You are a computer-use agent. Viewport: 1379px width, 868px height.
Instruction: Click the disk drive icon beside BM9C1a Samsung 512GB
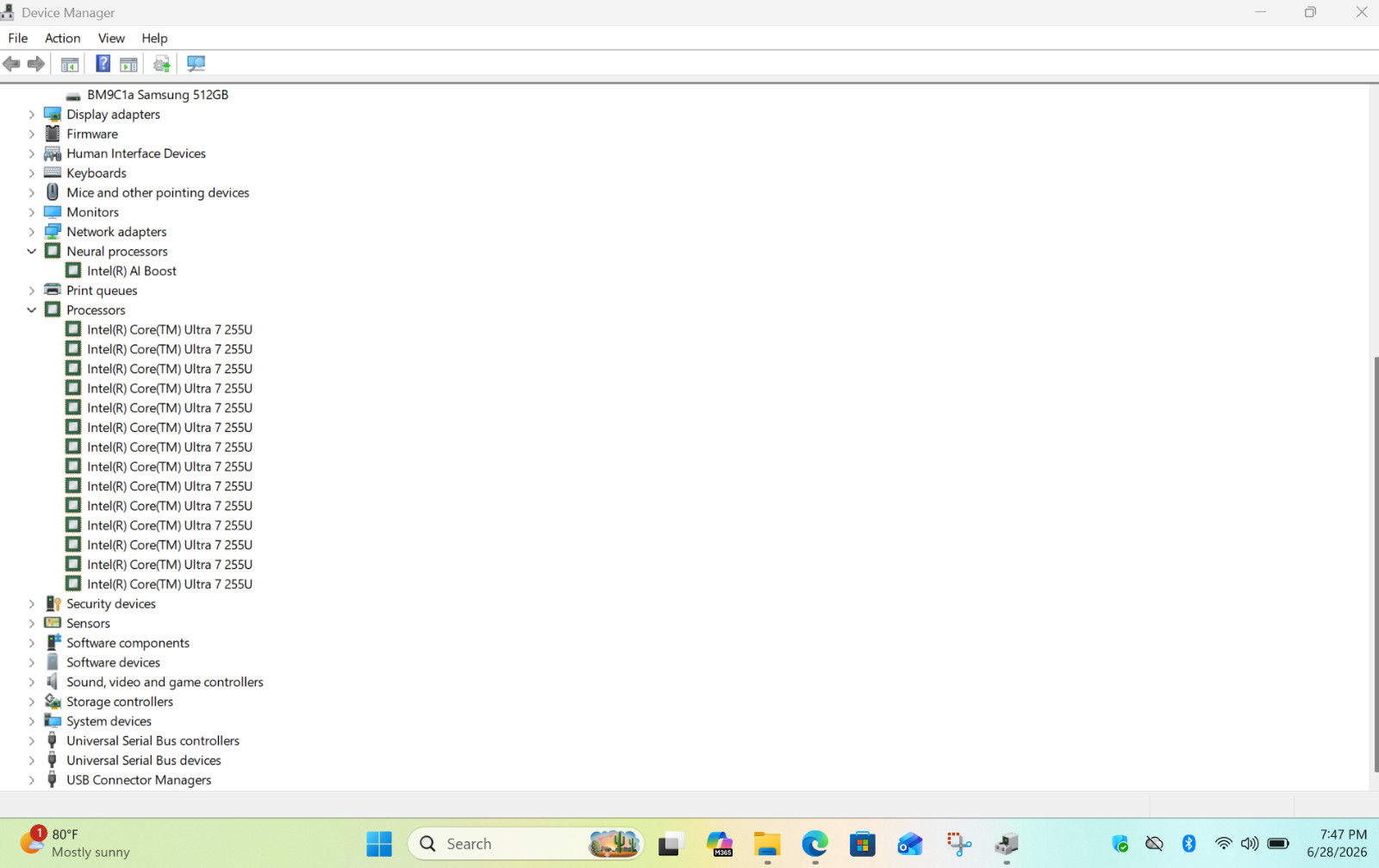click(x=73, y=96)
